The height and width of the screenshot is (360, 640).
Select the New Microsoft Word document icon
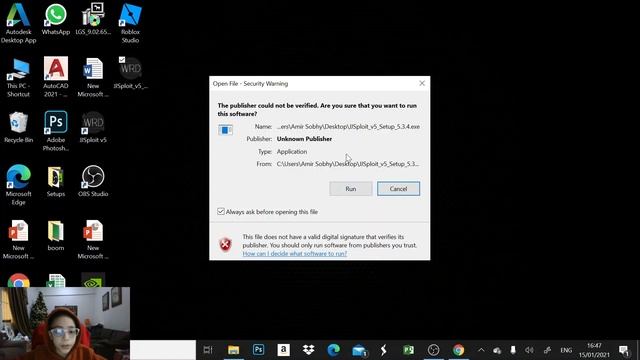coord(93,78)
